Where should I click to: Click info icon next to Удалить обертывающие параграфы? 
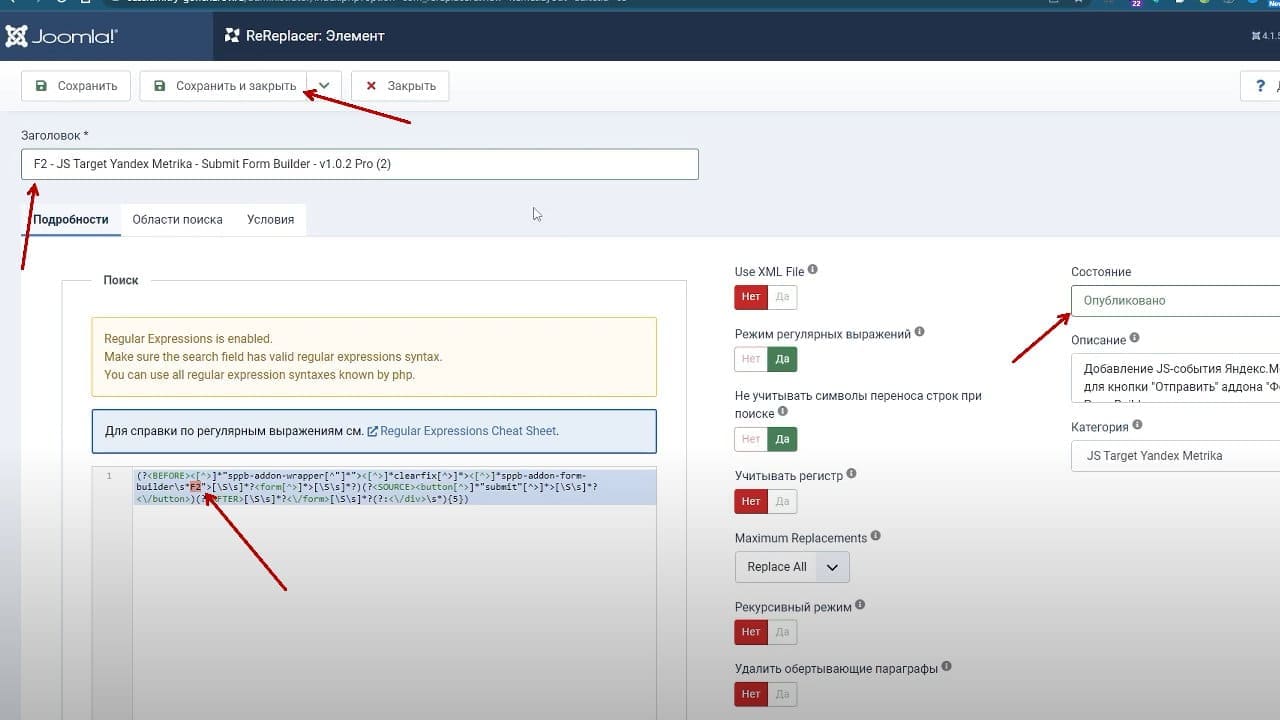pyautogui.click(x=947, y=666)
